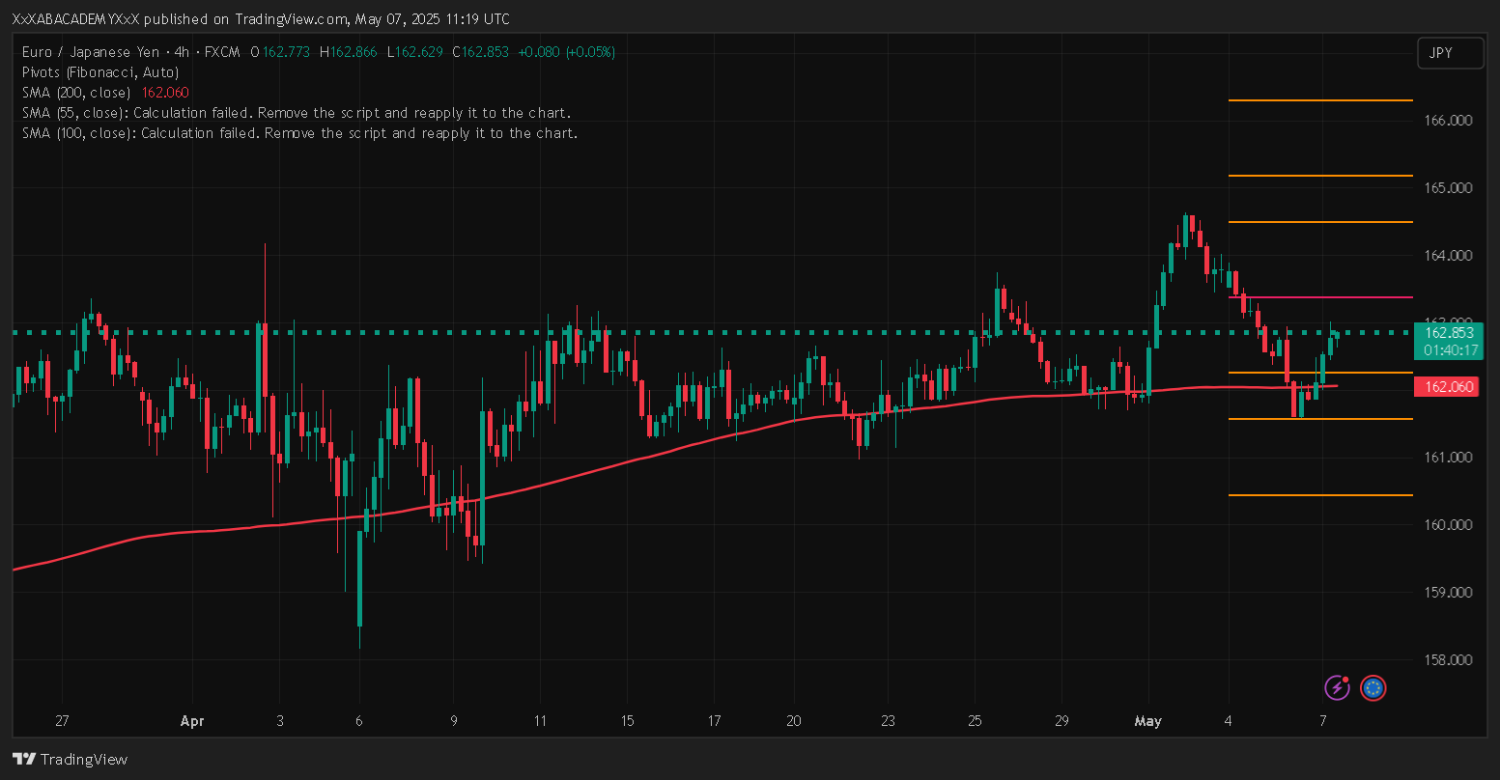Image resolution: width=1500 pixels, height=780 pixels.
Task: Click the SMA (55, close) calculation failed message
Action: click(296, 112)
